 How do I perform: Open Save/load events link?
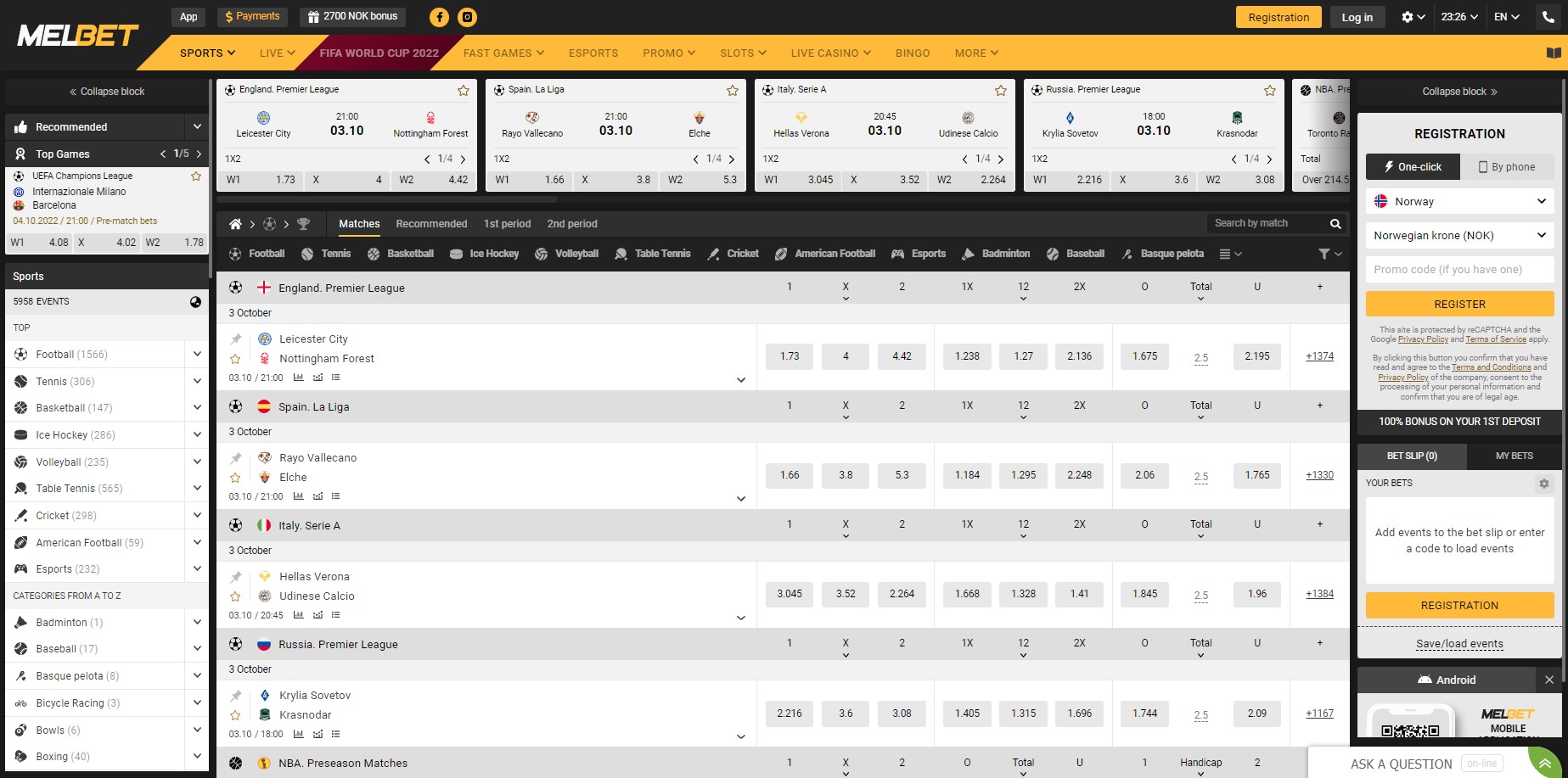tap(1459, 644)
